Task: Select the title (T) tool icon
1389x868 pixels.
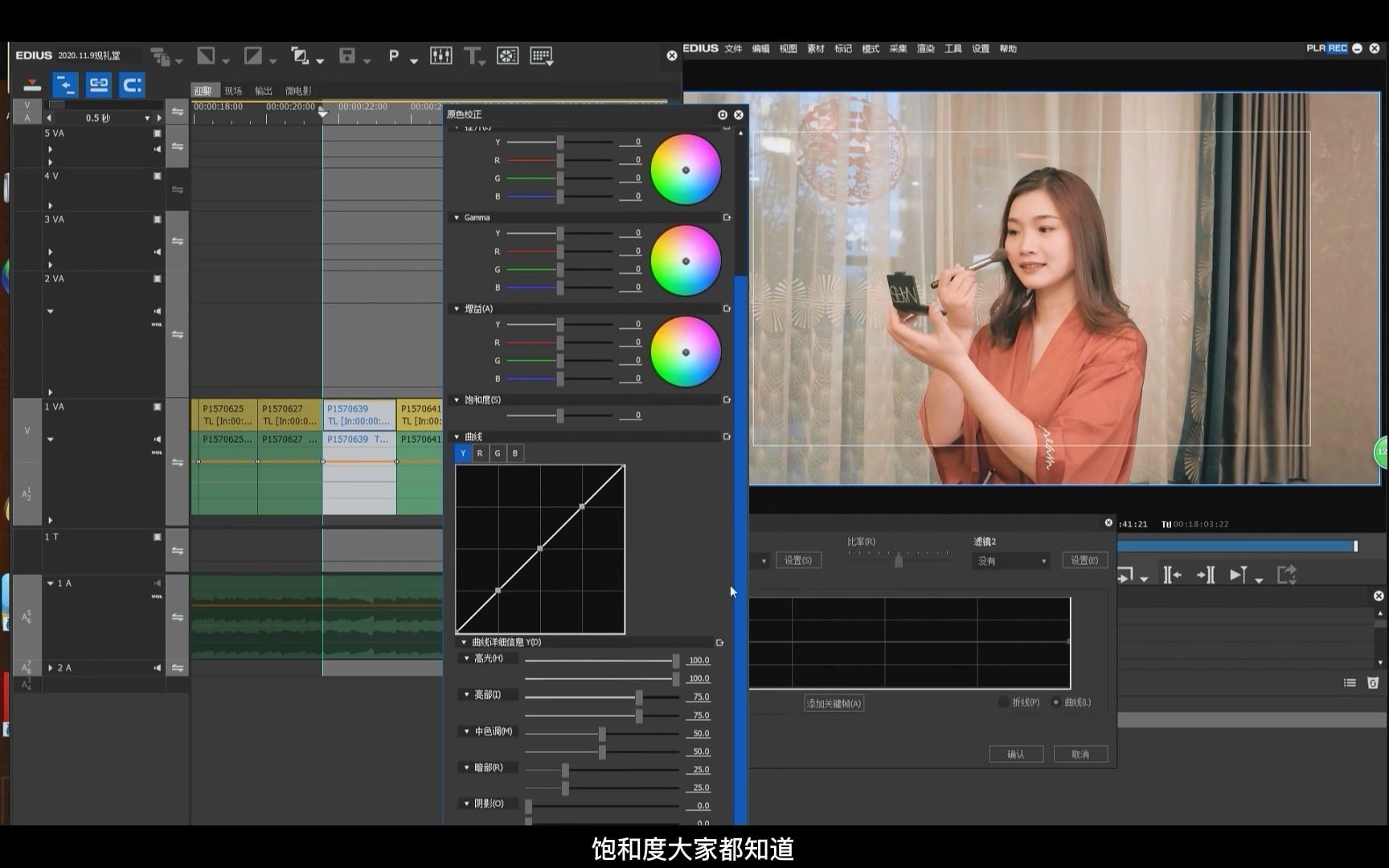Action: click(473, 55)
